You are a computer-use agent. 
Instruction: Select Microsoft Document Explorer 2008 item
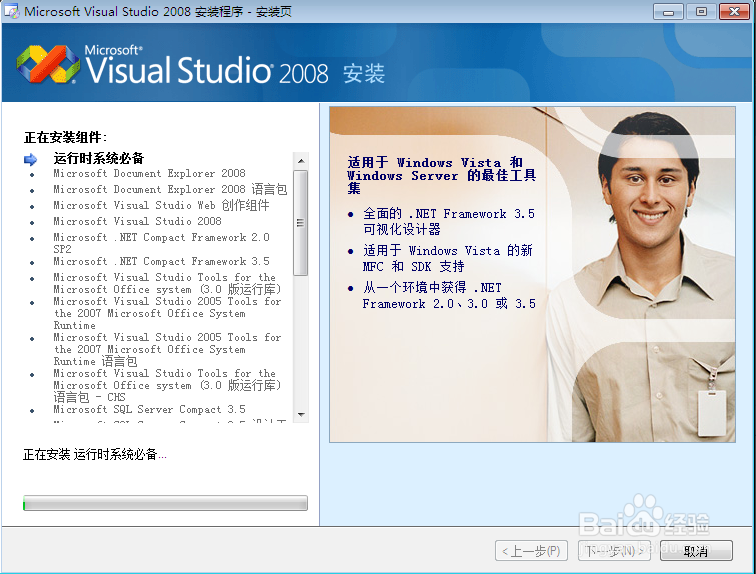pos(149,173)
